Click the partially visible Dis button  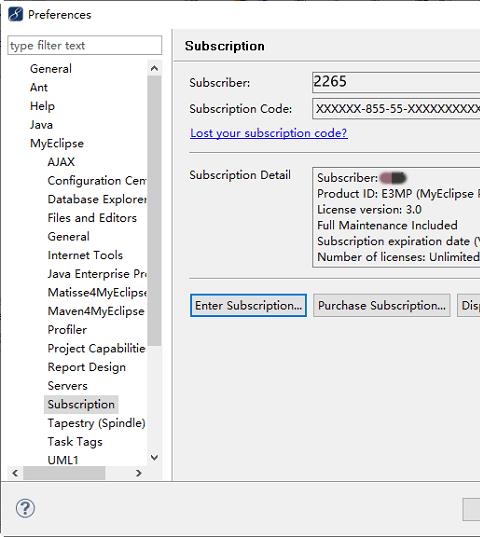[x=469, y=305]
